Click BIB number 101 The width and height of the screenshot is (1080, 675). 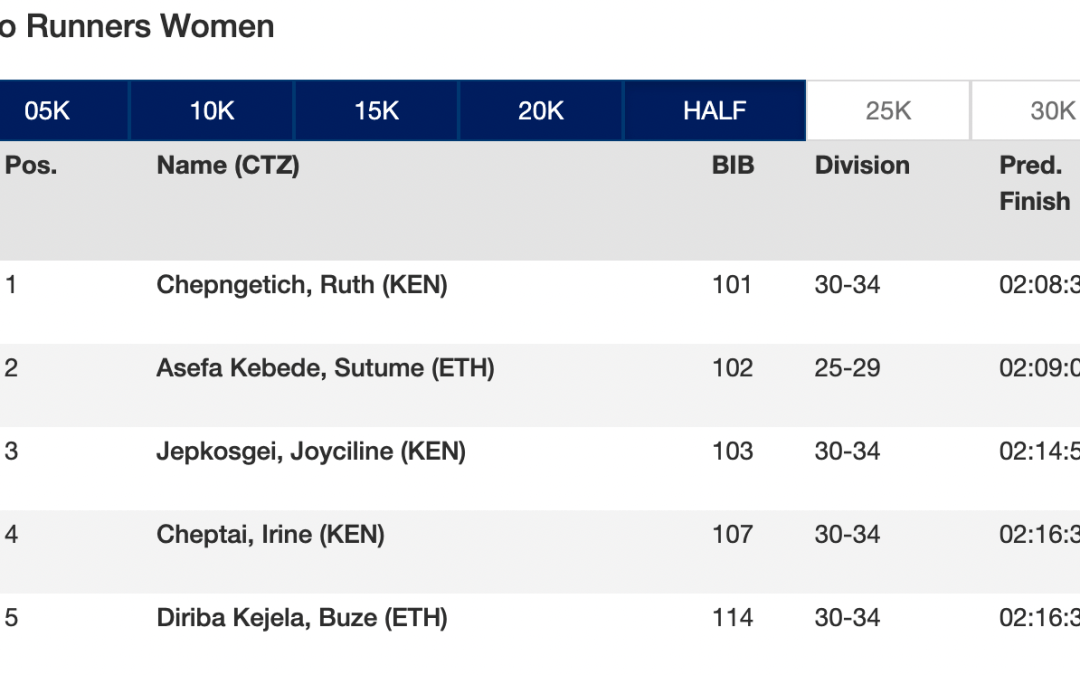732,285
